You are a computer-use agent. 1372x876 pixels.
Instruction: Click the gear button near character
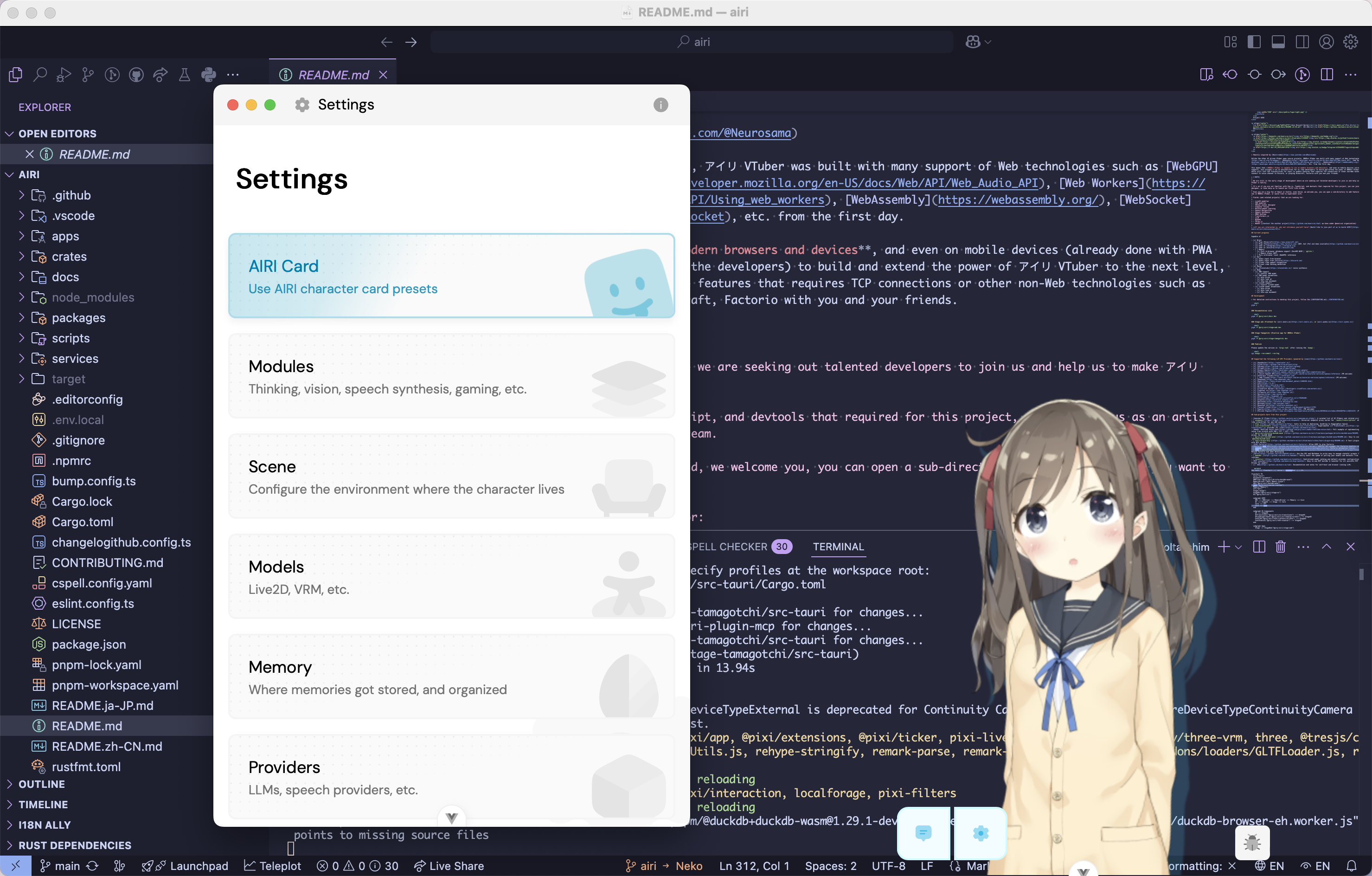coord(981,833)
